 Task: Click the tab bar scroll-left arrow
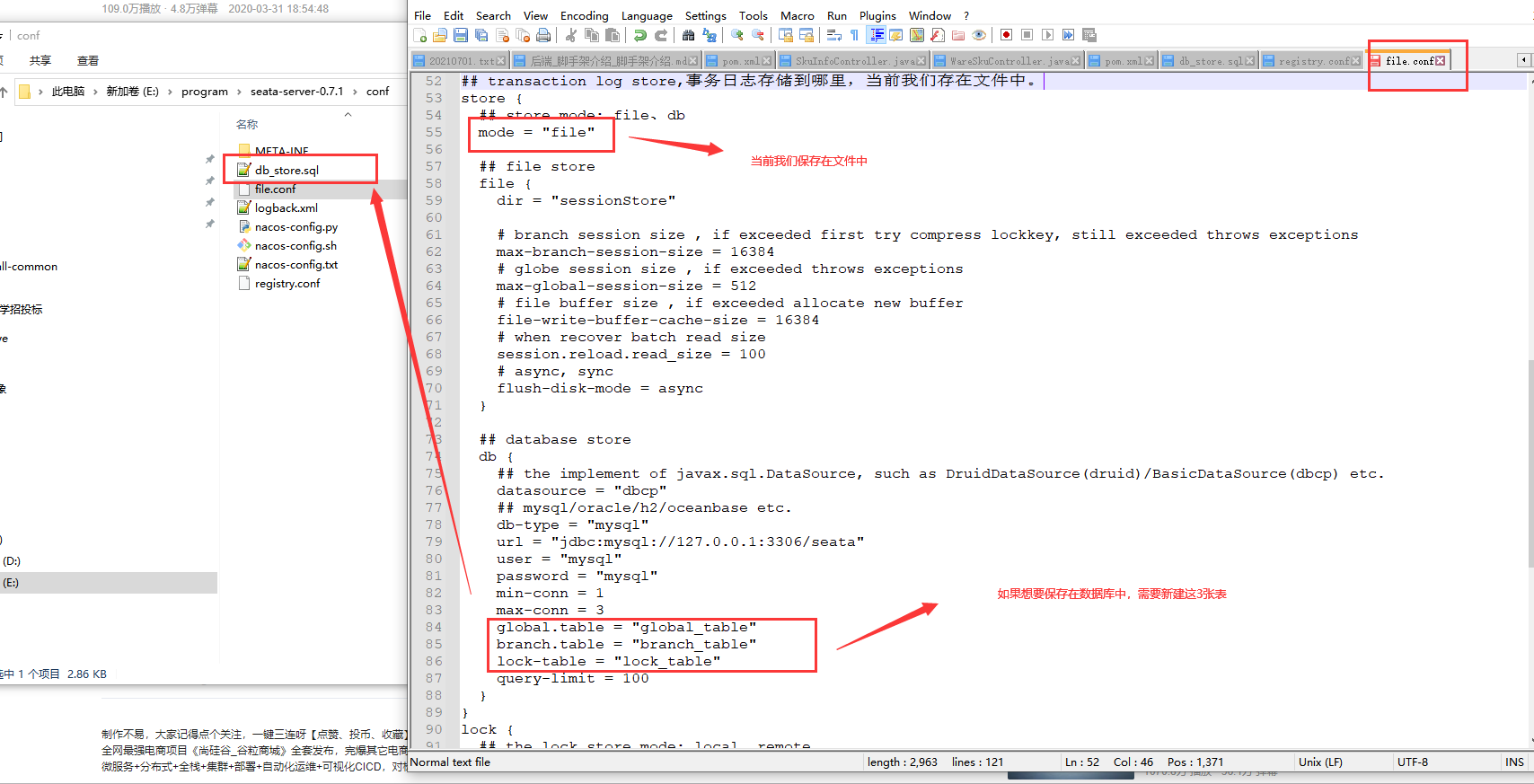[x=1523, y=60]
